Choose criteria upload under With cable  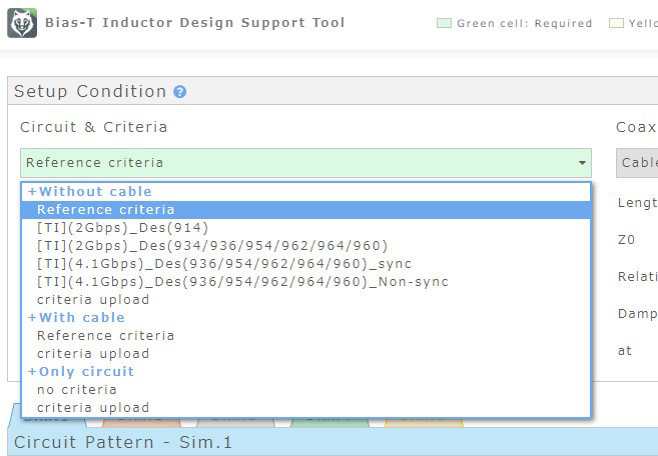point(93,354)
